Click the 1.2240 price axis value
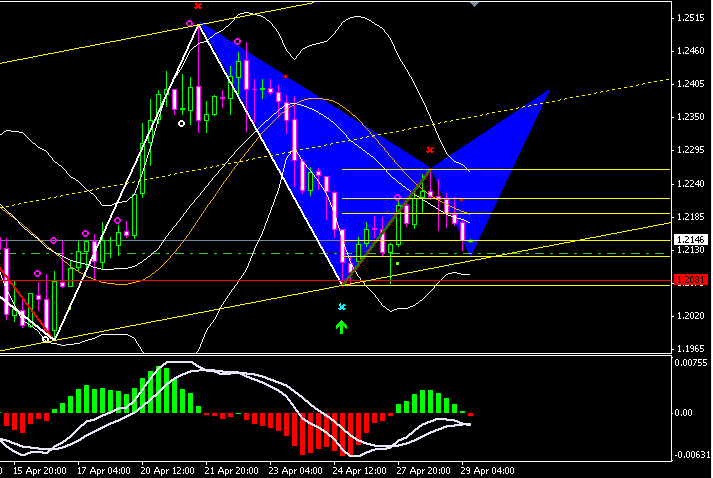This screenshot has width=713, height=478. pyautogui.click(x=690, y=183)
